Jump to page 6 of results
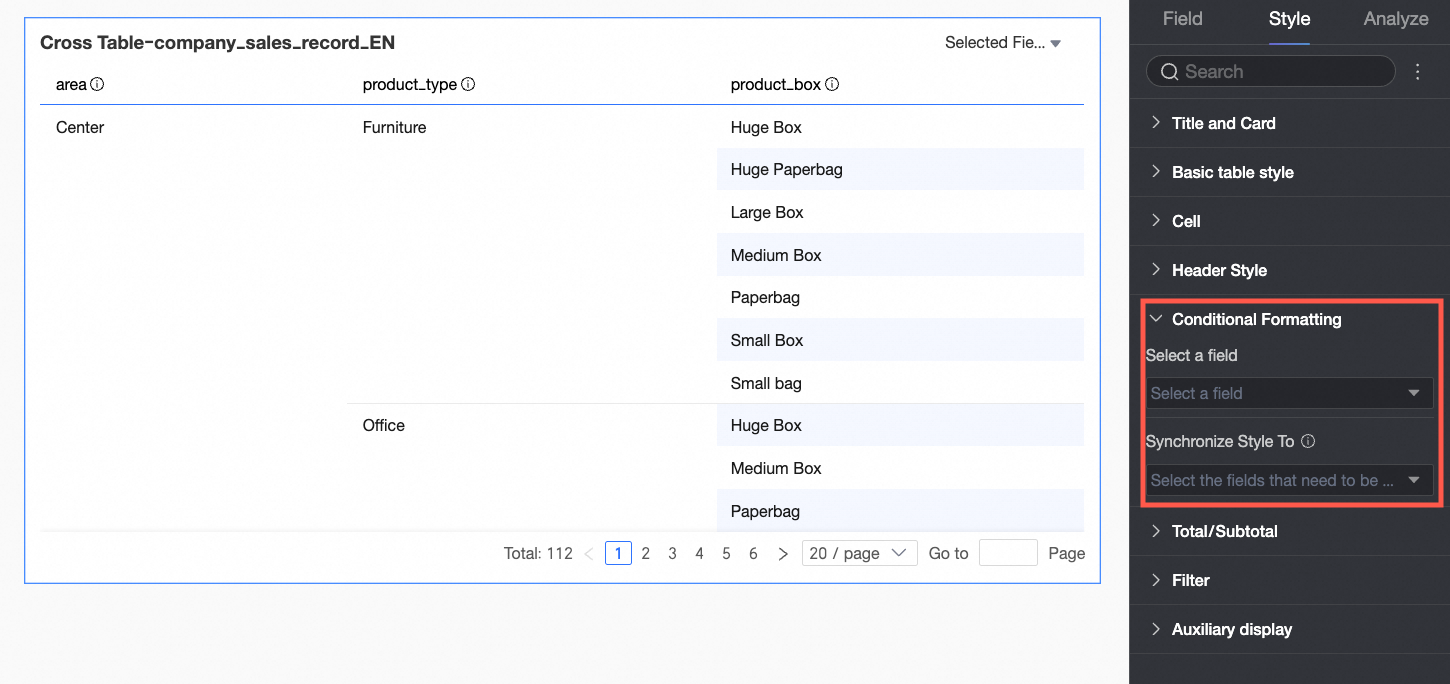This screenshot has height=684, width=1450. click(753, 553)
